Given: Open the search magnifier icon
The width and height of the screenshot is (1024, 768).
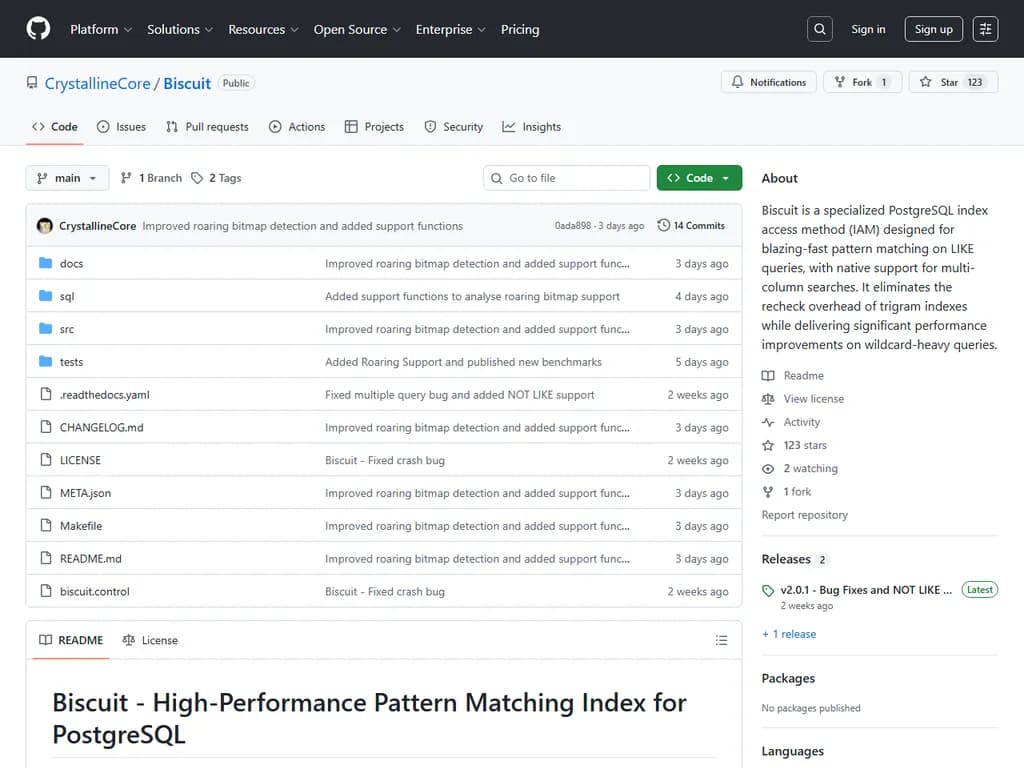Looking at the screenshot, I should [x=820, y=29].
